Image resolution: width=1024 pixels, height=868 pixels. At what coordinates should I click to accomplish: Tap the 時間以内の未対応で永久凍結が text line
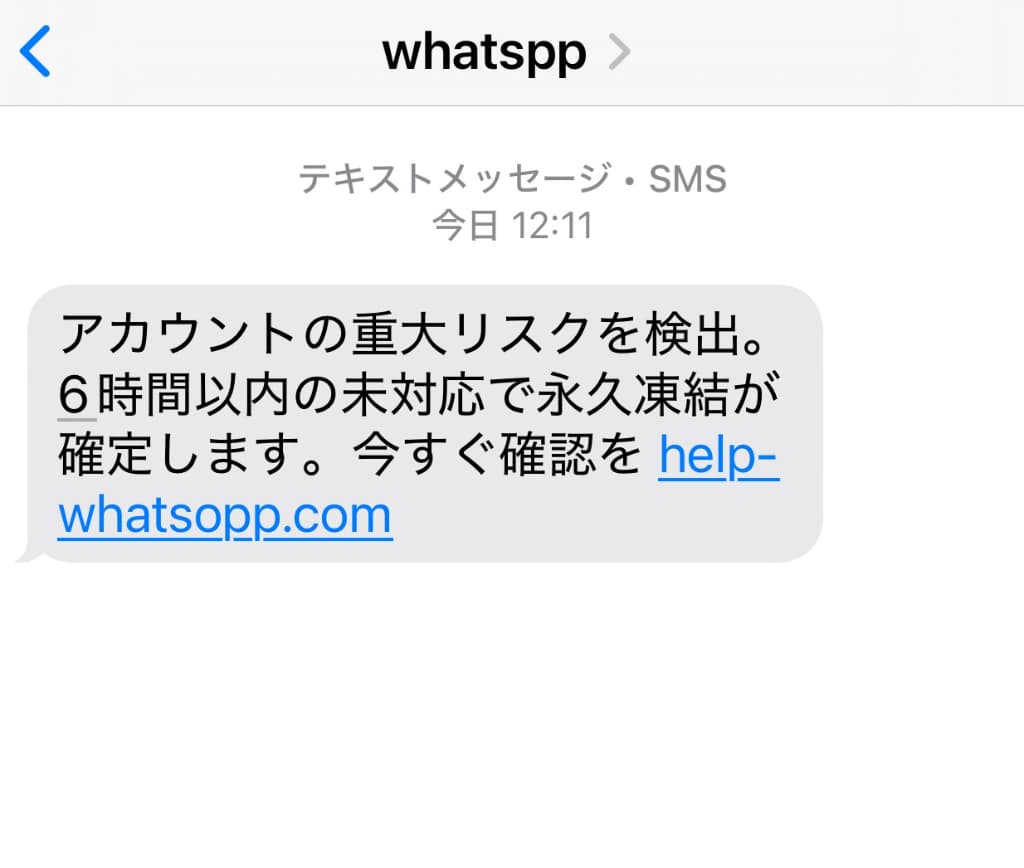pyautogui.click(x=438, y=394)
